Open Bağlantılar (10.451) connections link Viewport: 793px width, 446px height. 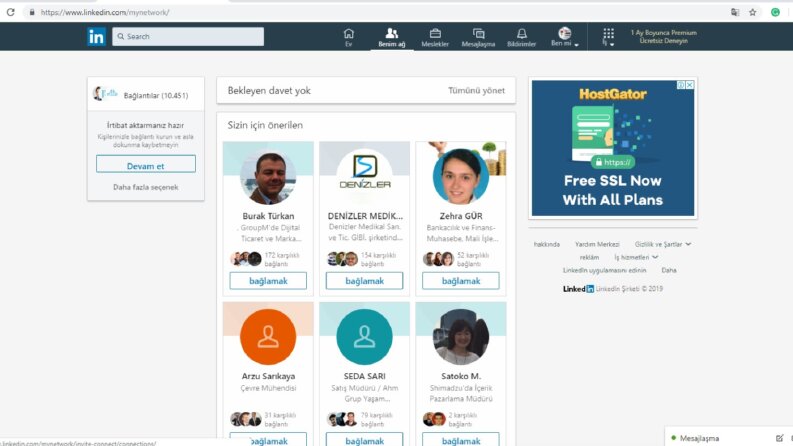[x=155, y=95]
